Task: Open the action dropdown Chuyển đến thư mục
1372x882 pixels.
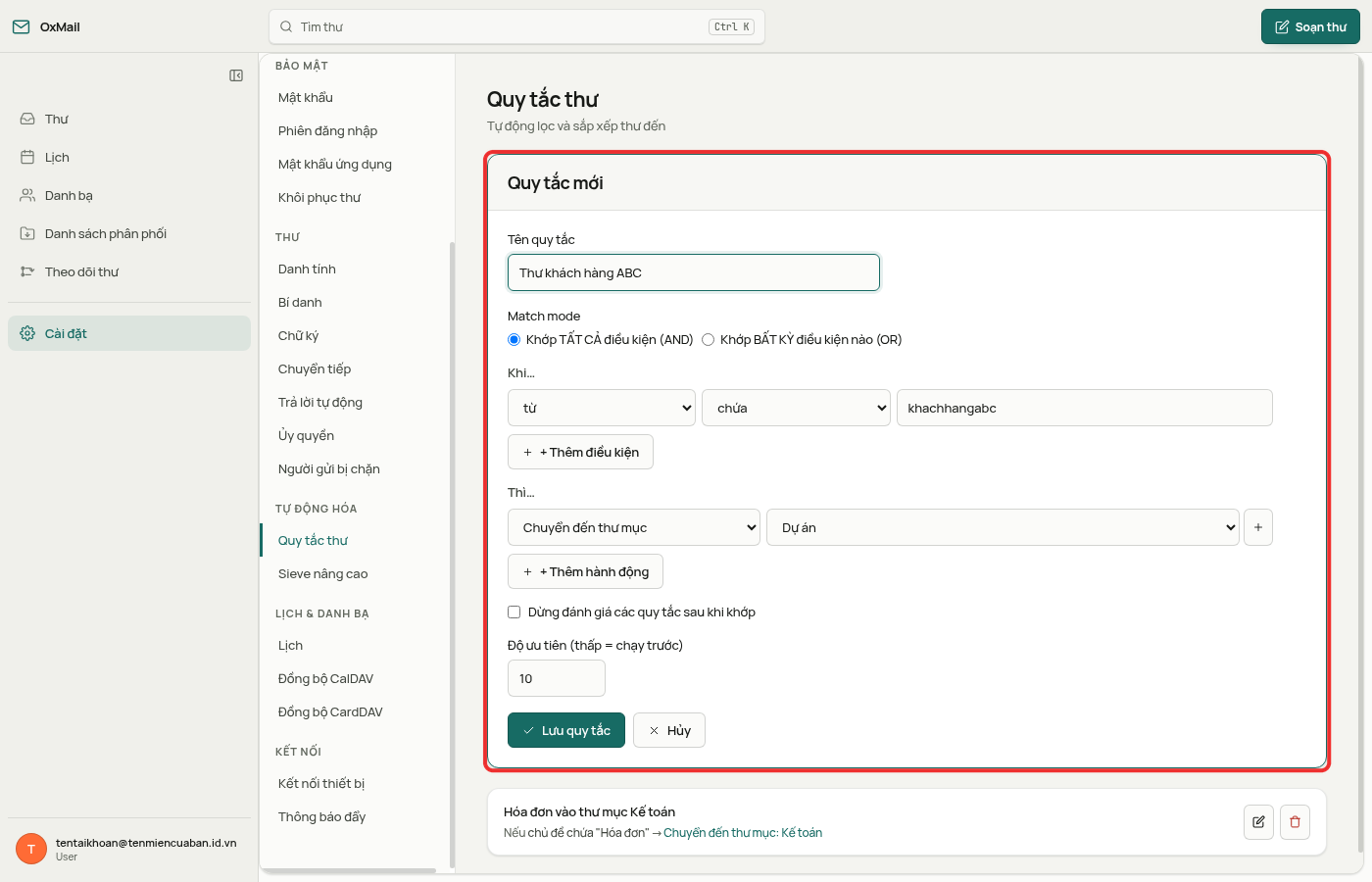Action: [x=634, y=527]
